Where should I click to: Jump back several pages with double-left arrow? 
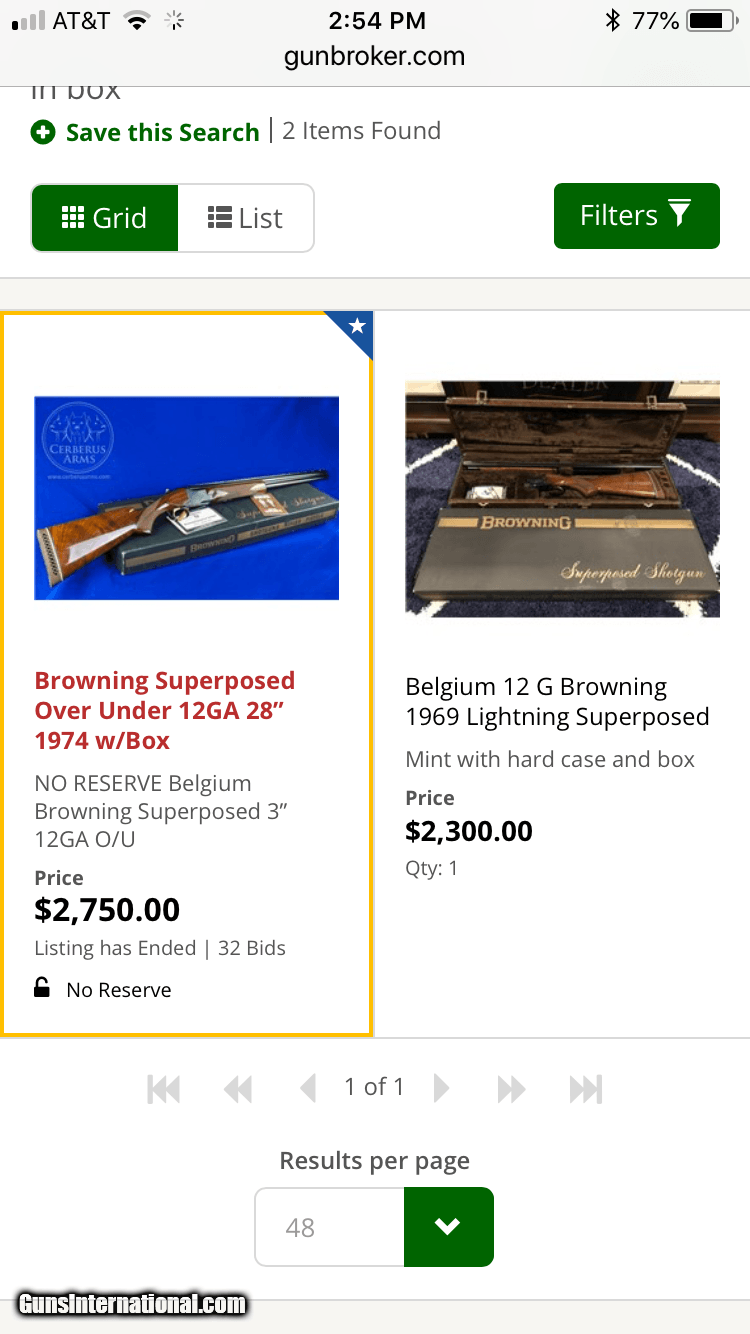coord(238,1088)
